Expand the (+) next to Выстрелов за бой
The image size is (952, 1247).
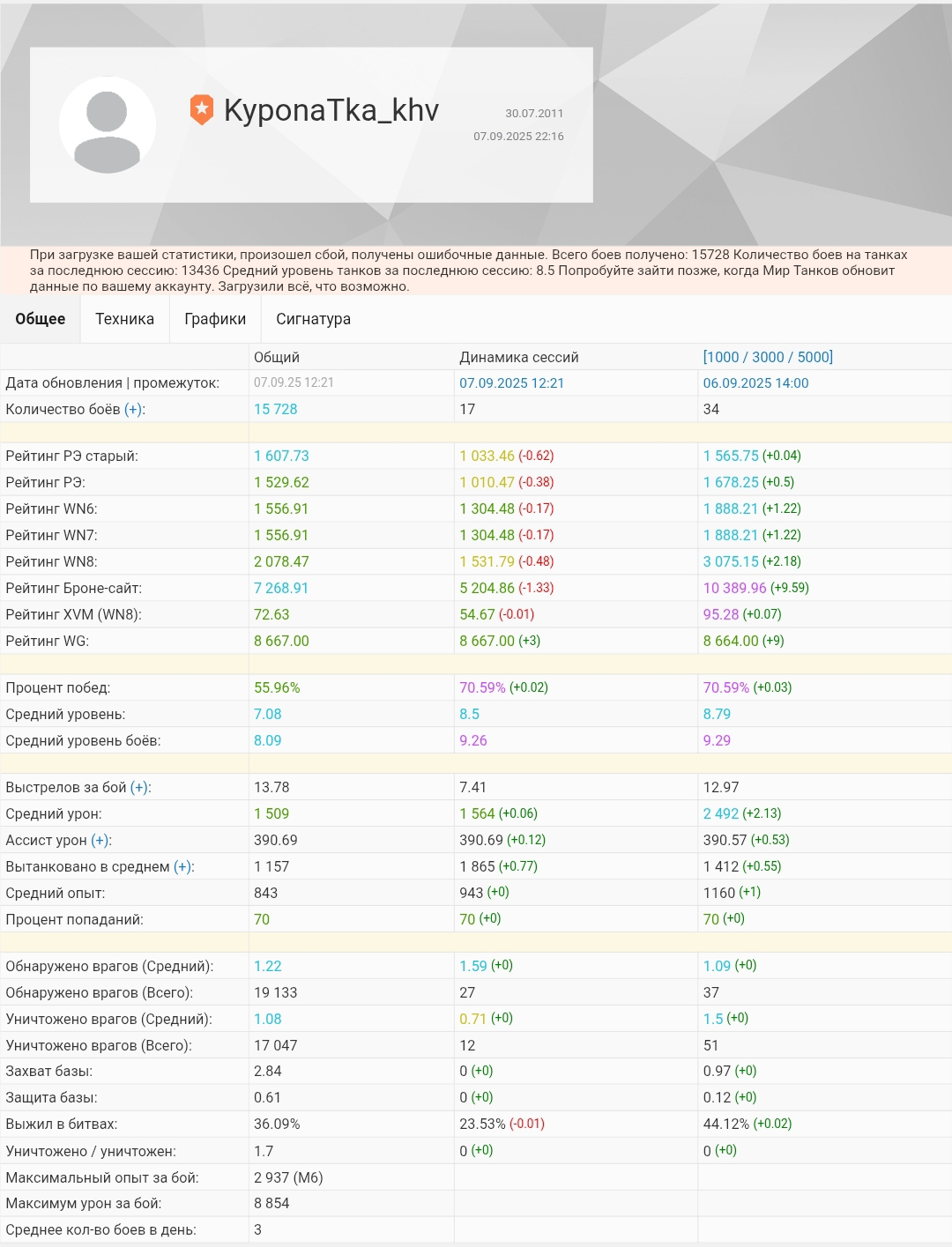(x=139, y=788)
